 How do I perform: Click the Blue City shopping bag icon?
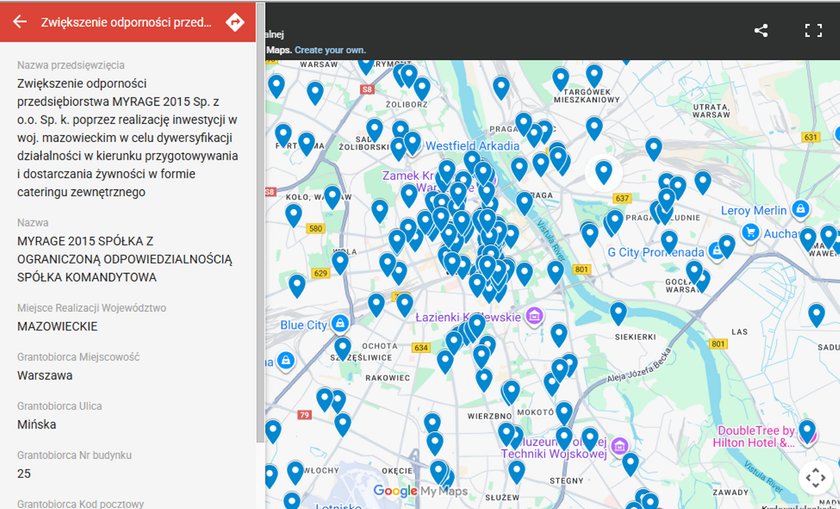click(x=341, y=324)
